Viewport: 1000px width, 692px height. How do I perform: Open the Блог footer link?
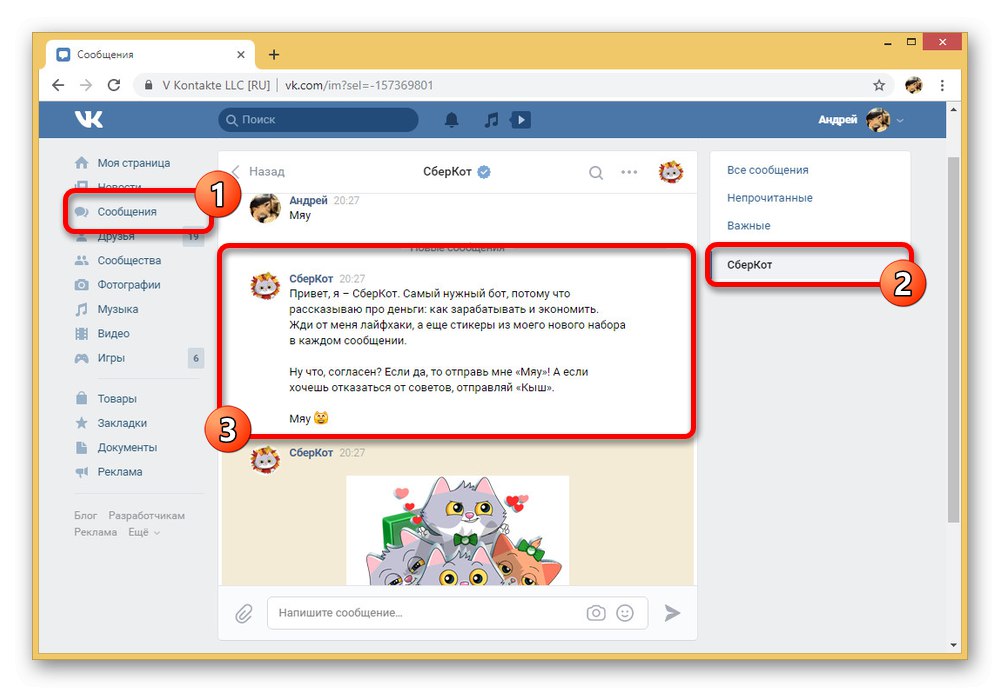pyautogui.click(x=85, y=515)
